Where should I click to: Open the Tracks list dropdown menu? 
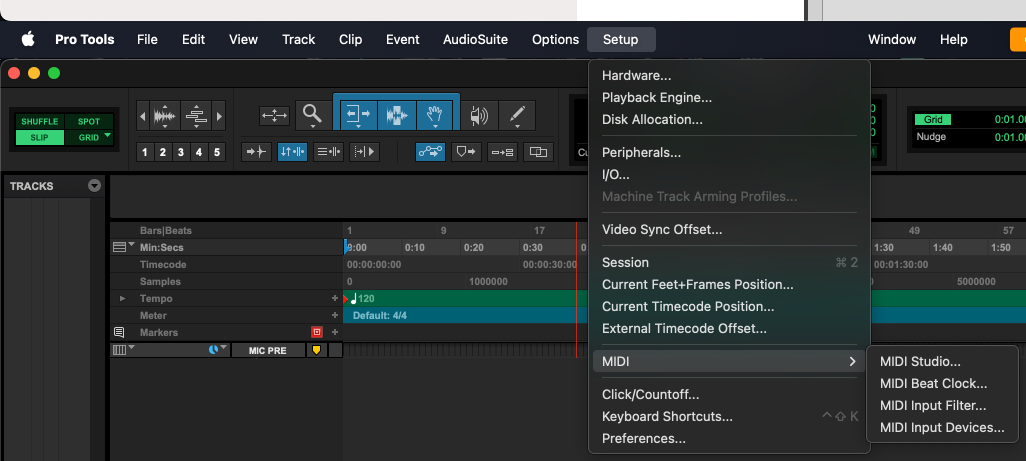click(x=95, y=186)
